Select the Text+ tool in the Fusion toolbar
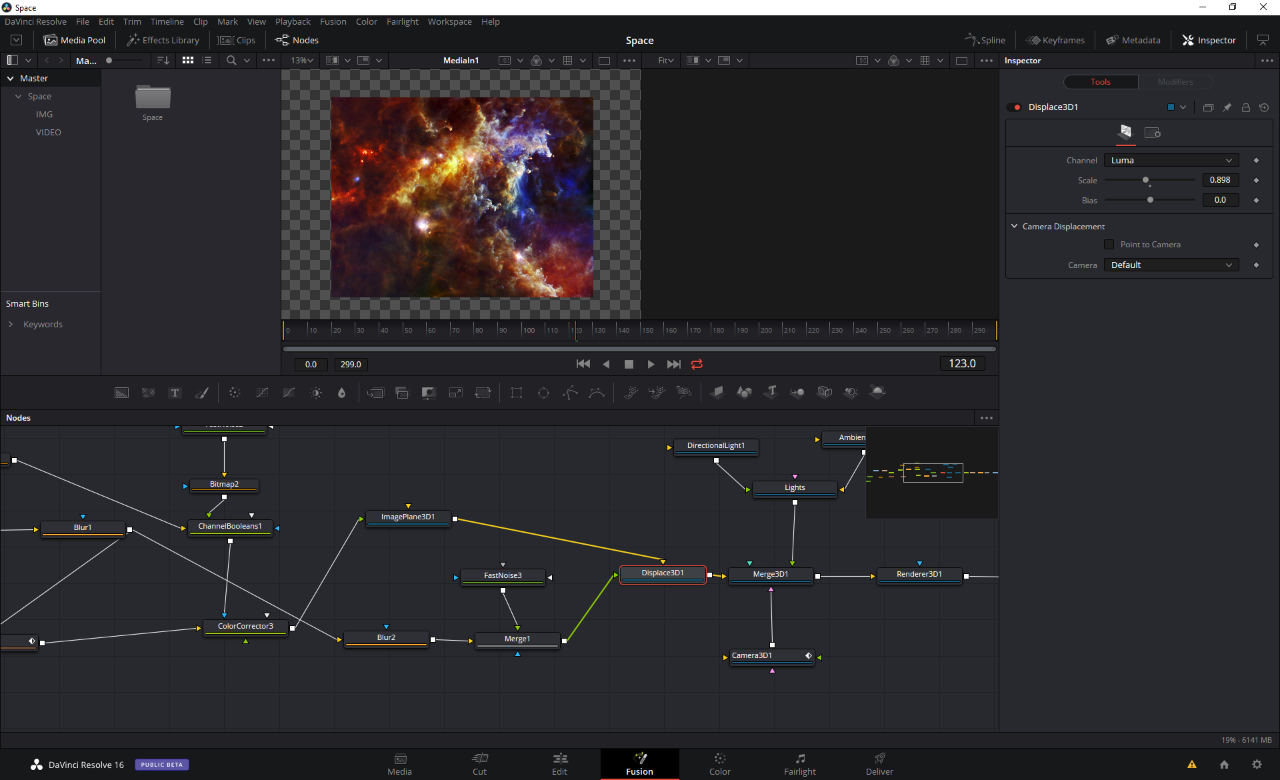This screenshot has height=780, width=1280. [175, 392]
